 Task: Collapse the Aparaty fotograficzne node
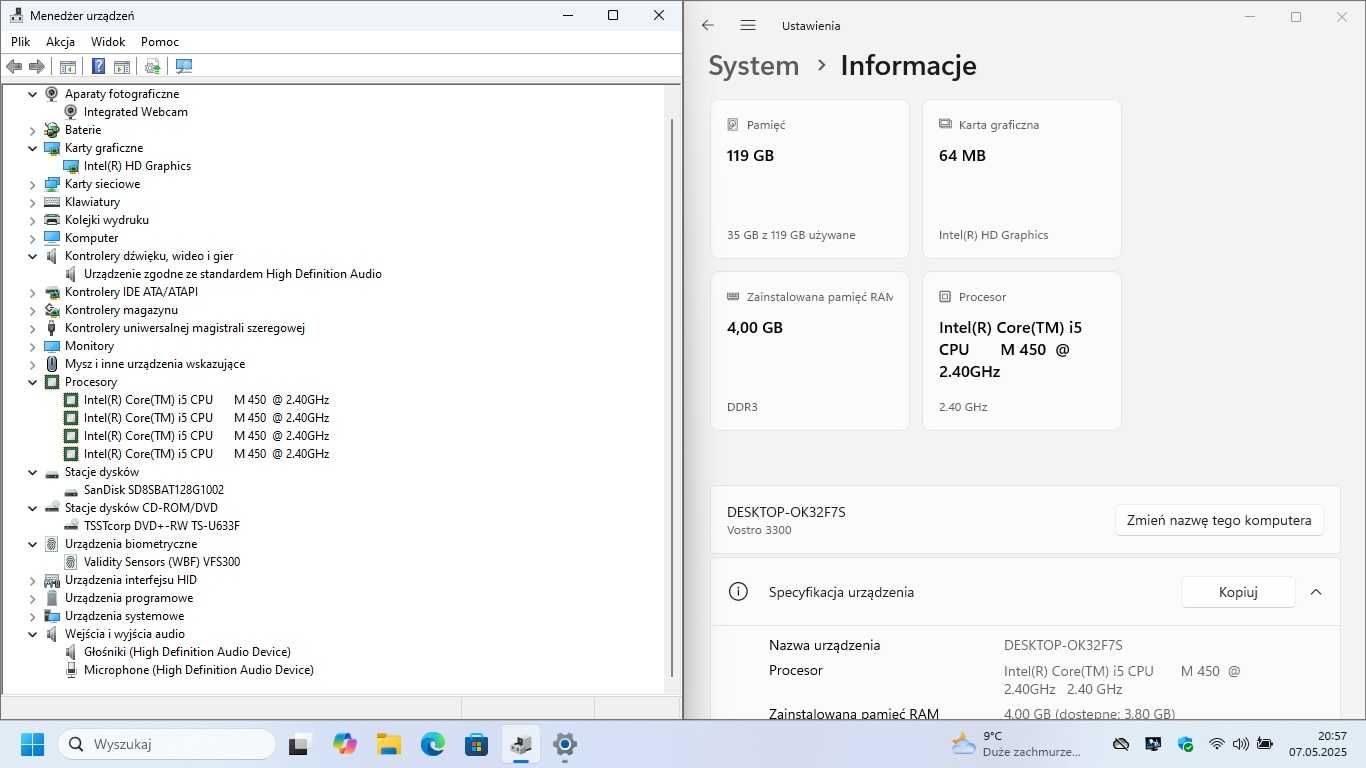32,94
